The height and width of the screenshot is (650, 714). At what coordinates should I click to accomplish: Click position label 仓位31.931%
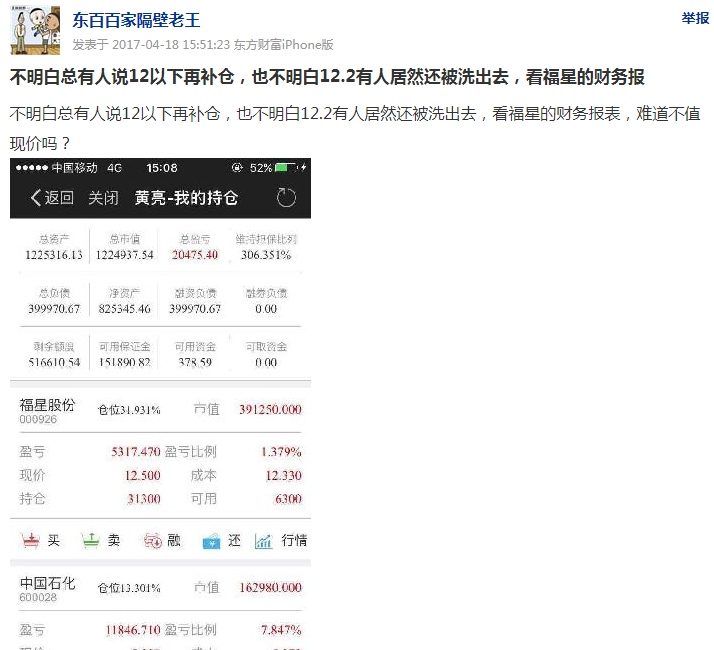point(129,410)
